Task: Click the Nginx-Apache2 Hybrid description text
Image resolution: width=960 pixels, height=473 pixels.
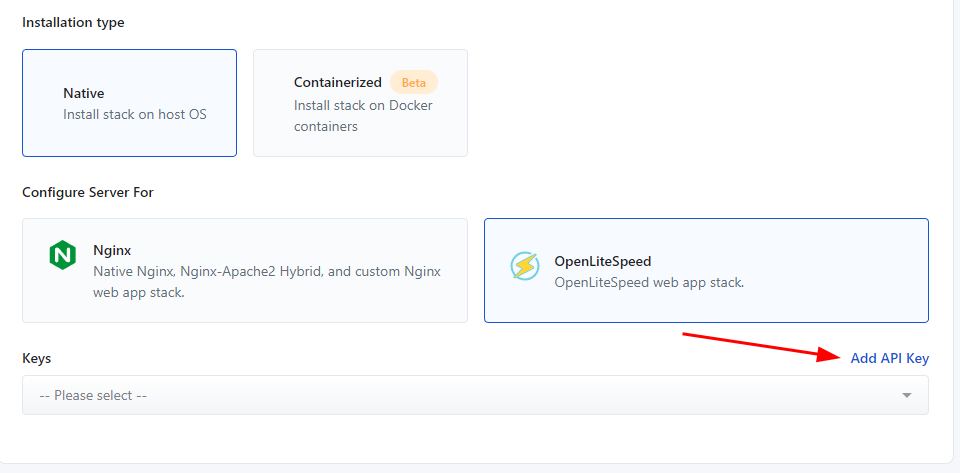Action: (x=266, y=271)
